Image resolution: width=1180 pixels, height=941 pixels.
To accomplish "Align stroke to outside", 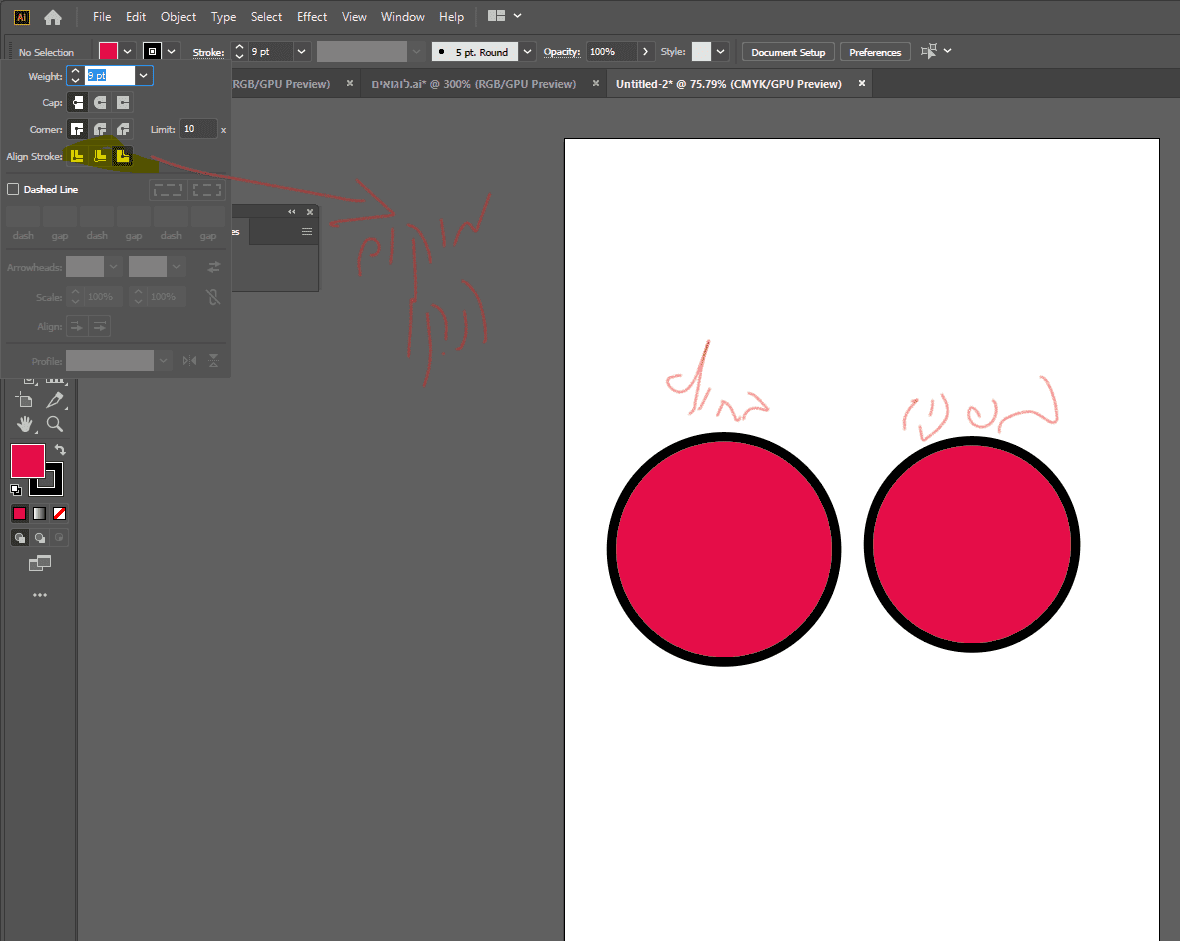I will 122,156.
